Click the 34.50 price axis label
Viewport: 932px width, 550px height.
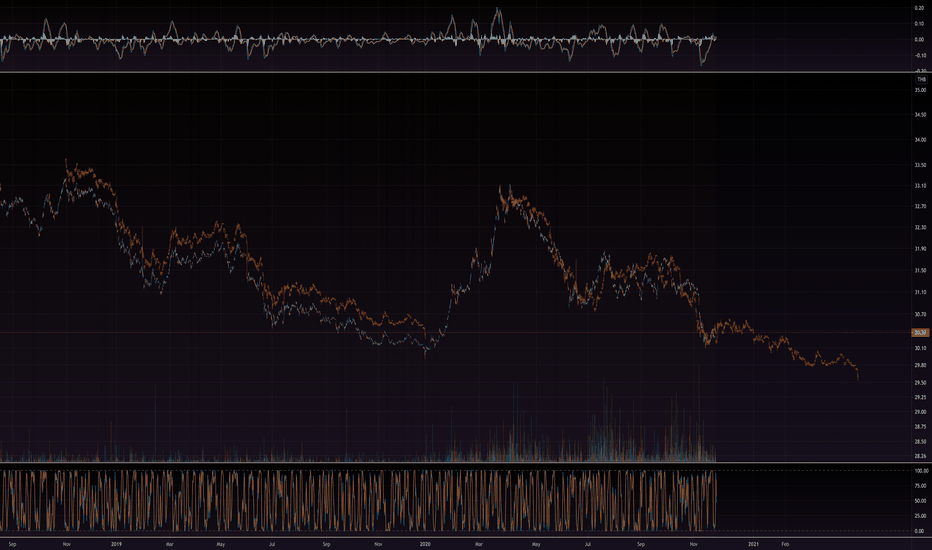click(x=920, y=115)
